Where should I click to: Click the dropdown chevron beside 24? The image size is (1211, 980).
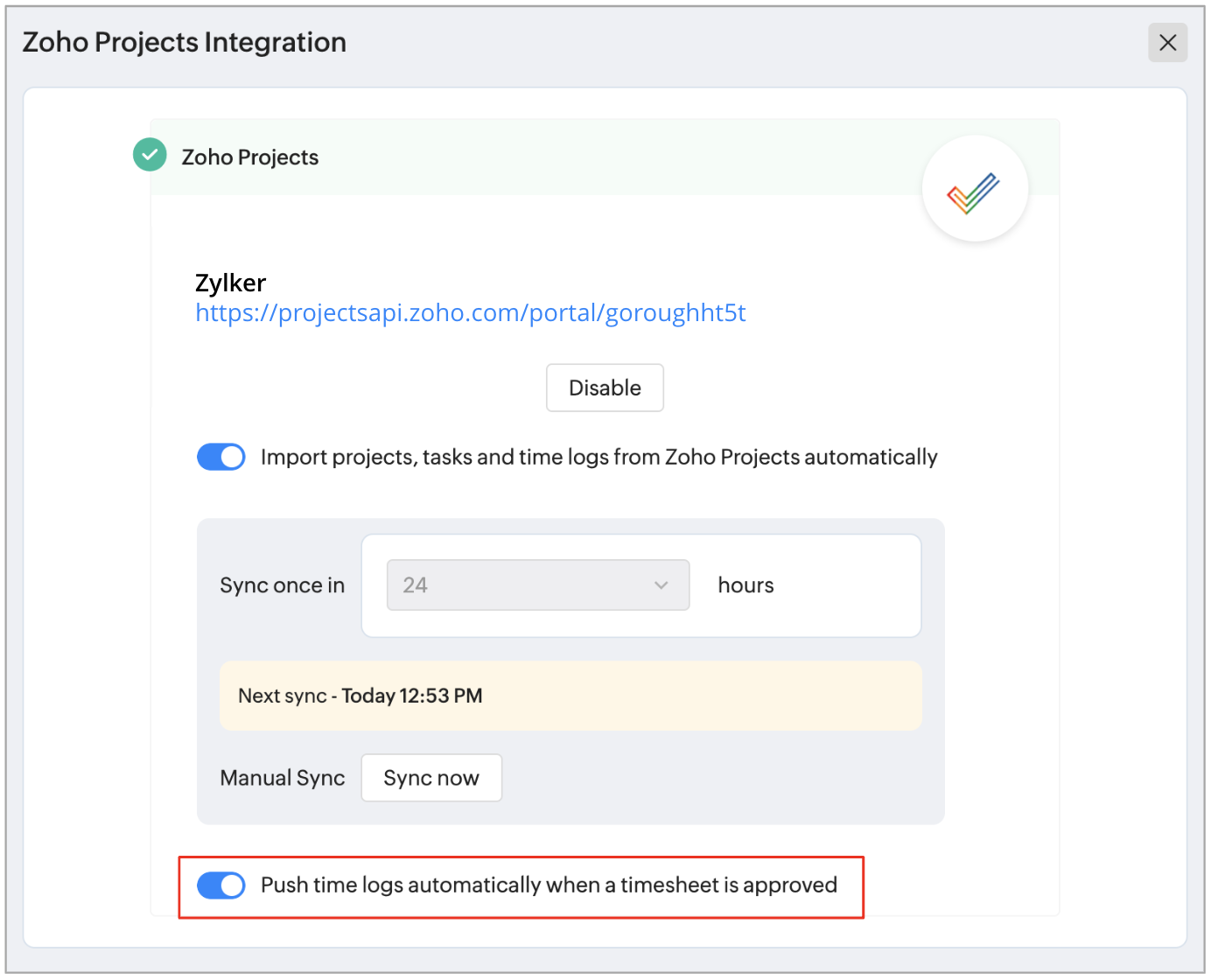(x=661, y=585)
